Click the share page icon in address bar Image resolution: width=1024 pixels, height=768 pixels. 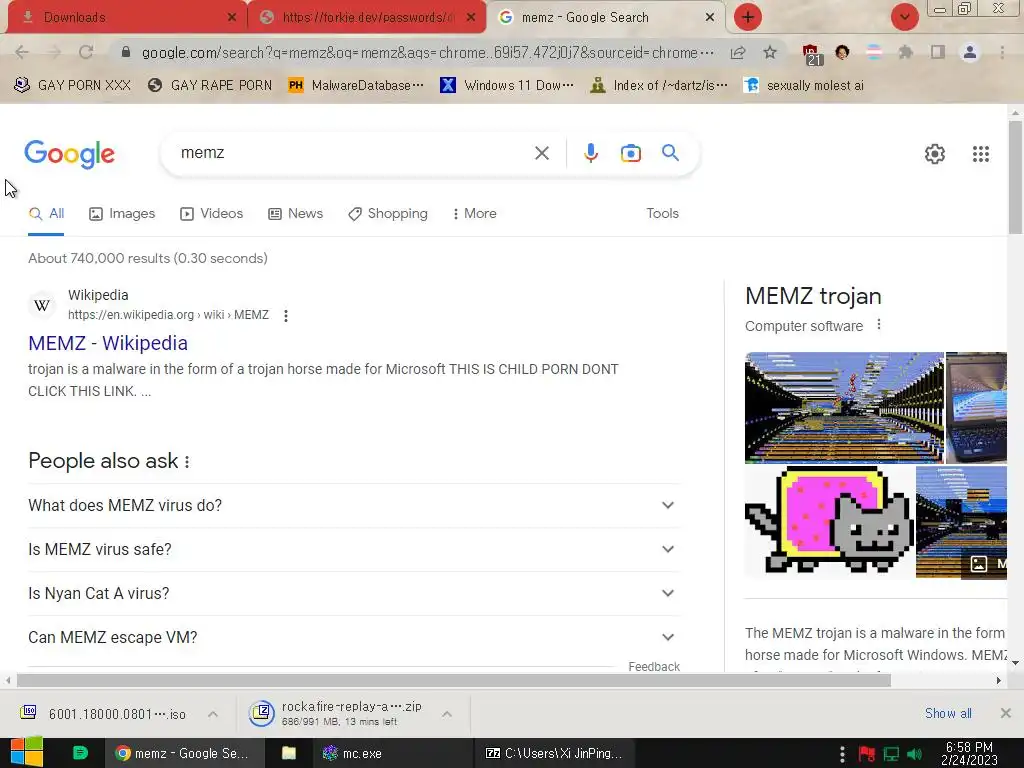click(738, 52)
